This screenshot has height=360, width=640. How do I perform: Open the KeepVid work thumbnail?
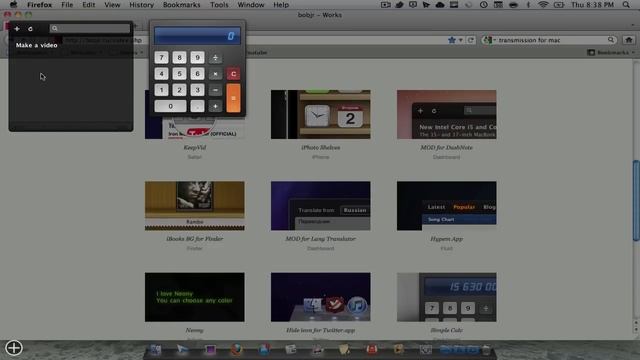point(195,115)
